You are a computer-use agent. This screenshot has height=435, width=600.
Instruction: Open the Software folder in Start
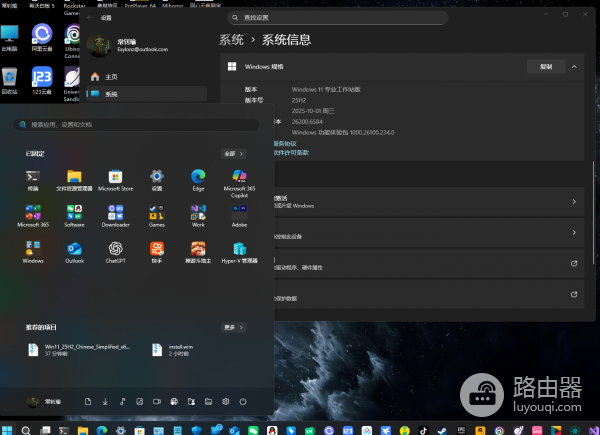tap(74, 216)
